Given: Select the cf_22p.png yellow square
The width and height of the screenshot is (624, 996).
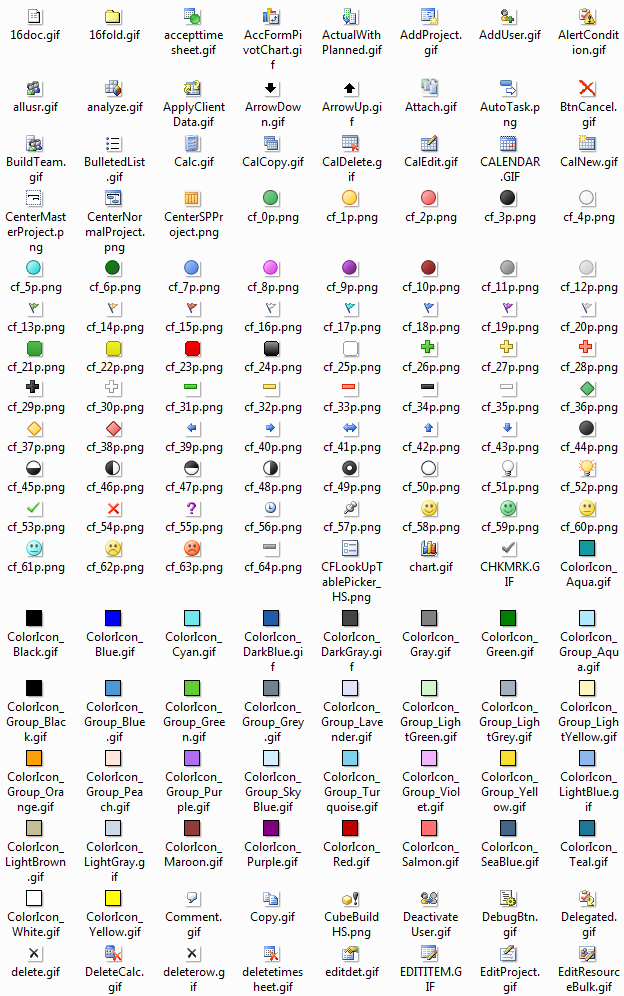Looking at the screenshot, I should click(114, 348).
